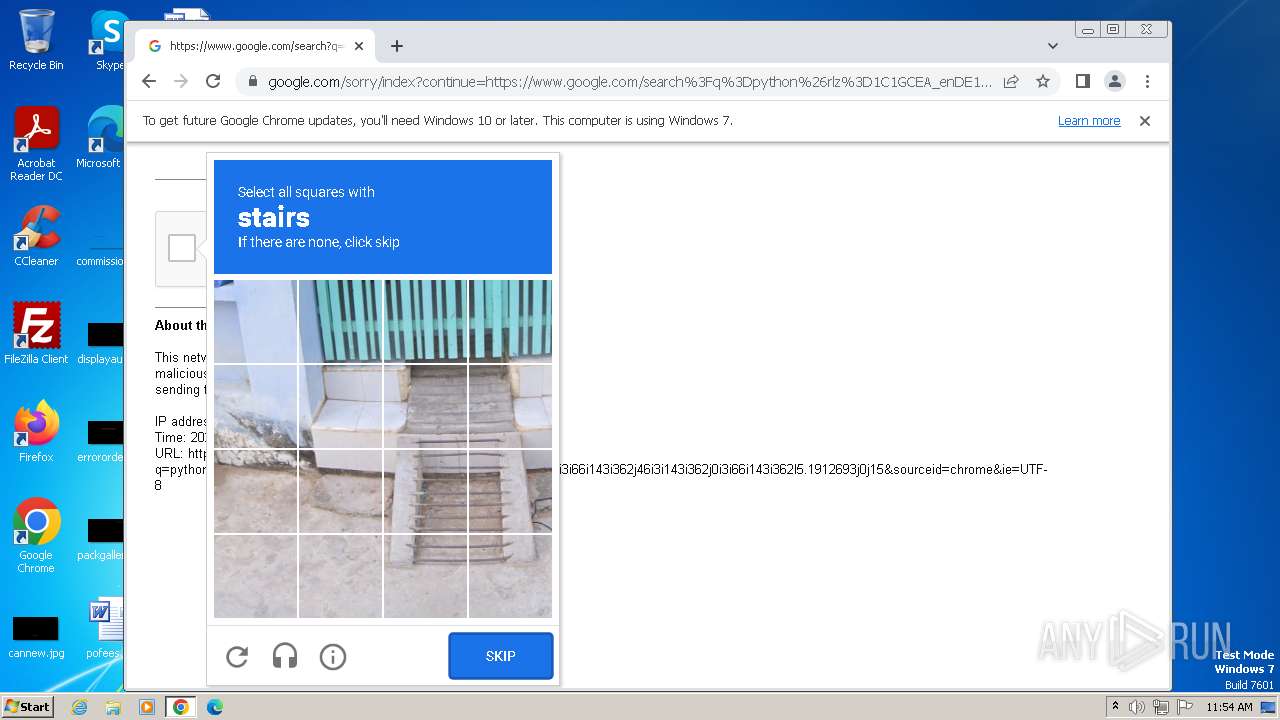The image size is (1280, 720).
Task: Open the Learn more link
Action: pos(1089,121)
